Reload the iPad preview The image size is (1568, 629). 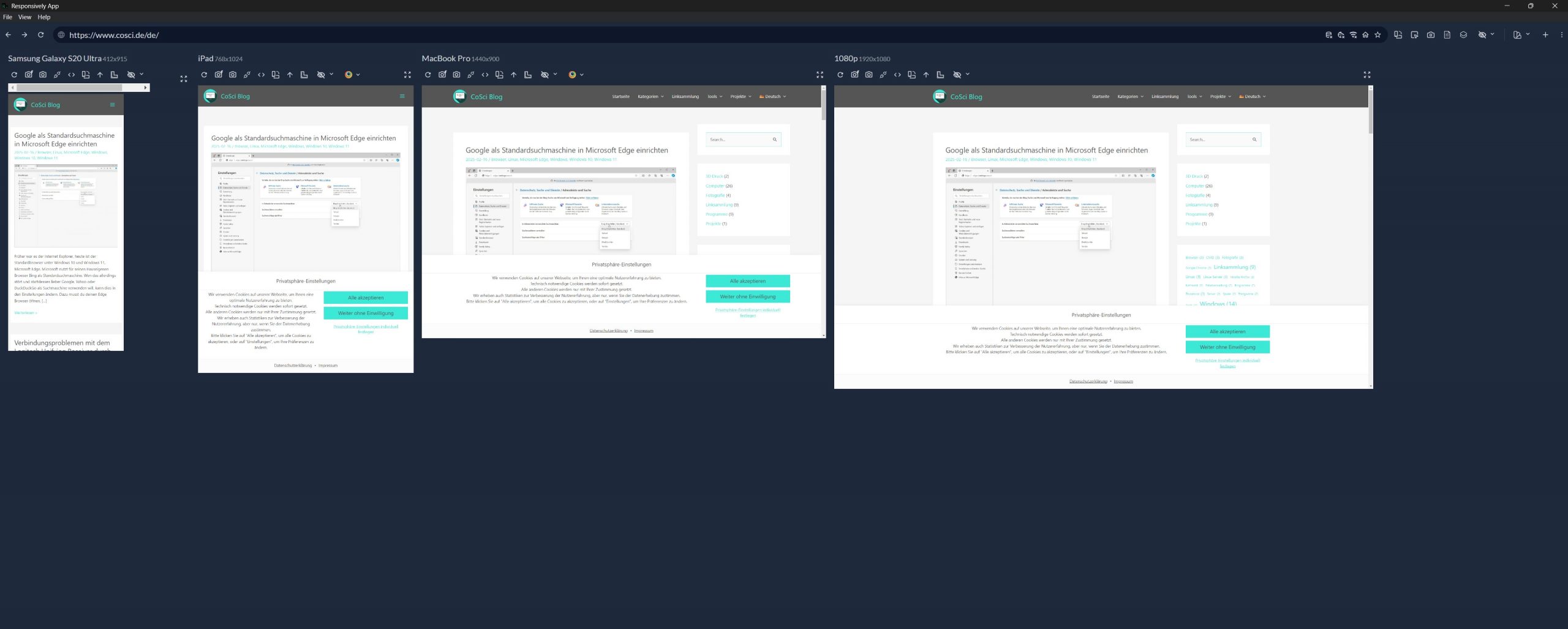pyautogui.click(x=204, y=74)
